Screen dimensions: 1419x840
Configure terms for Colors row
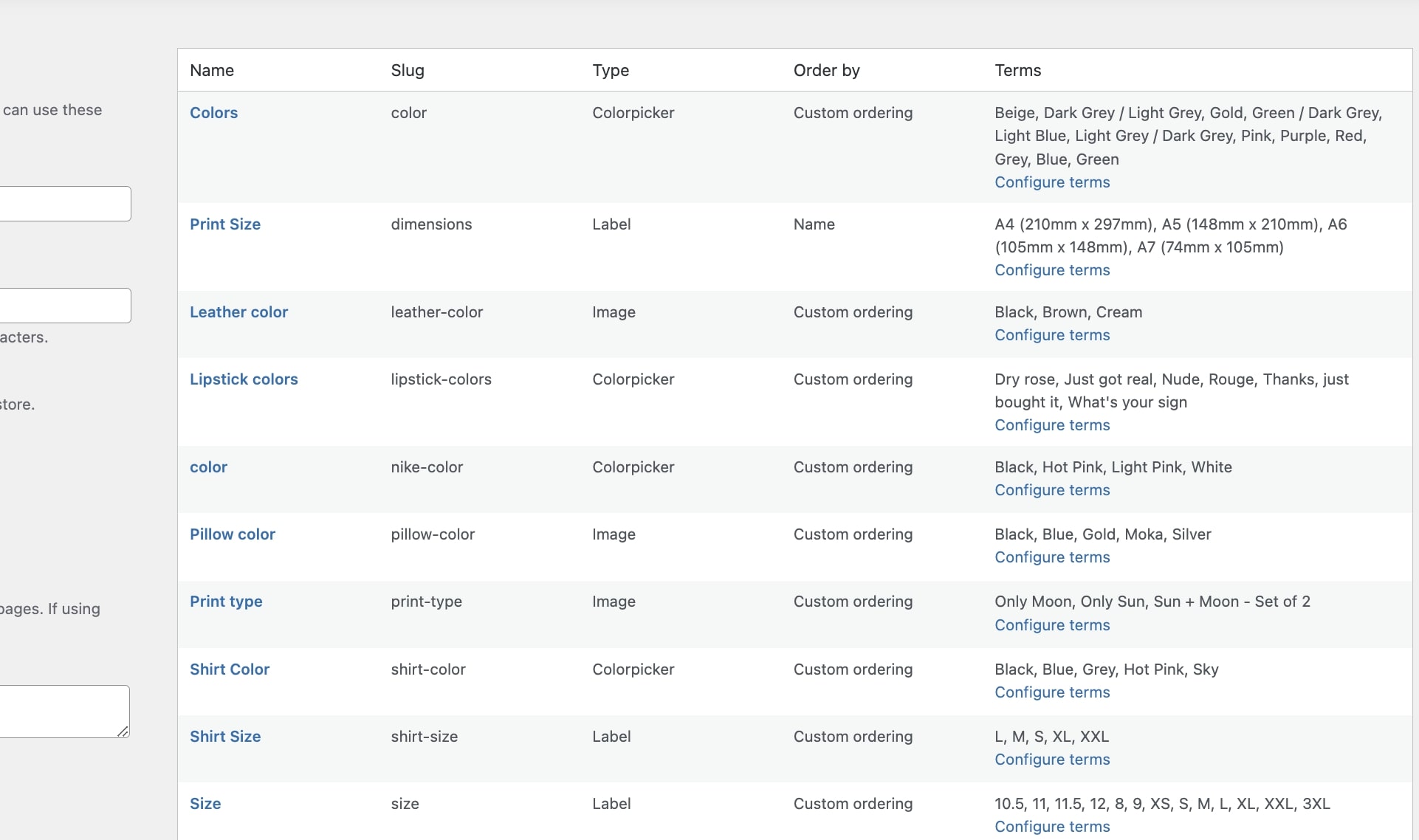click(x=1052, y=182)
